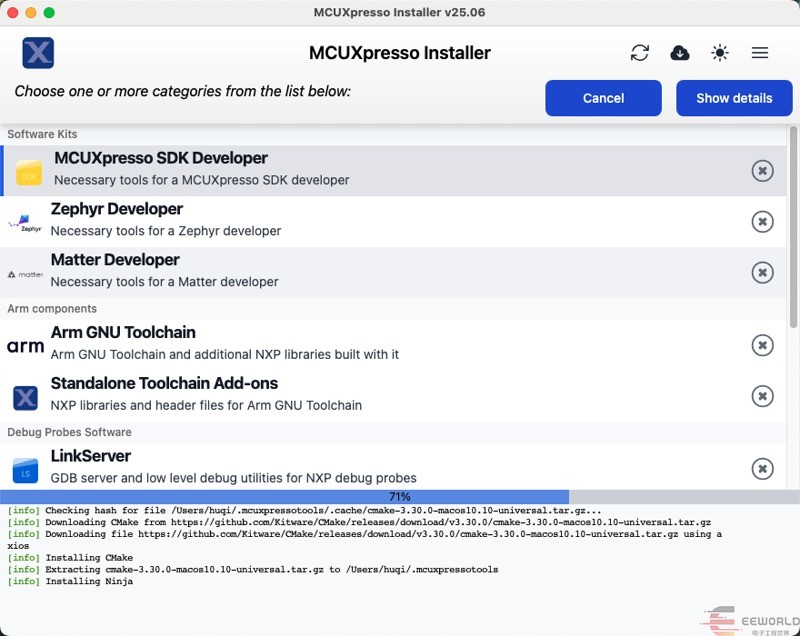Click the Software Kits section header
This screenshot has width=800, height=636.
click(x=42, y=134)
